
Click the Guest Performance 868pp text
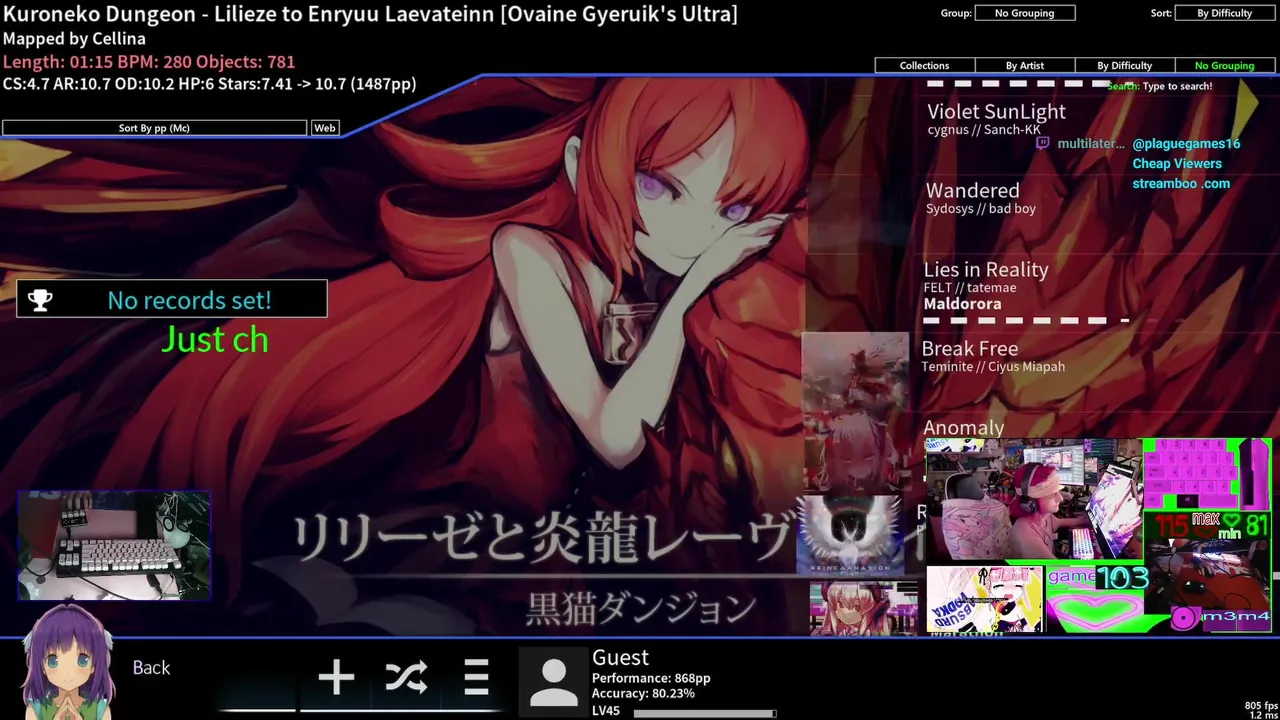tap(651, 678)
